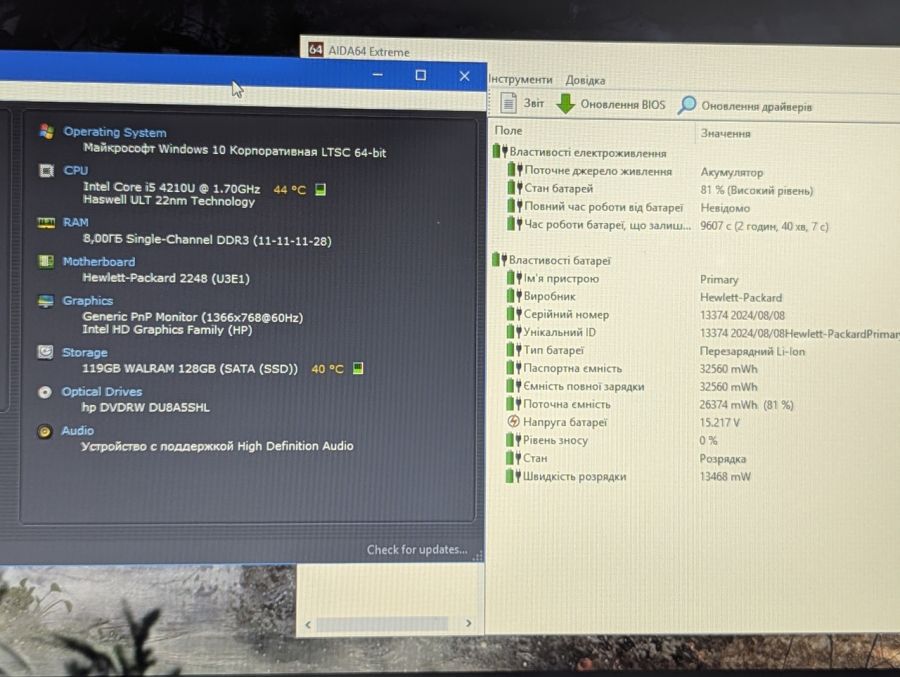This screenshot has width=900, height=677.
Task: Click Check for updates link
Action: pos(417,550)
